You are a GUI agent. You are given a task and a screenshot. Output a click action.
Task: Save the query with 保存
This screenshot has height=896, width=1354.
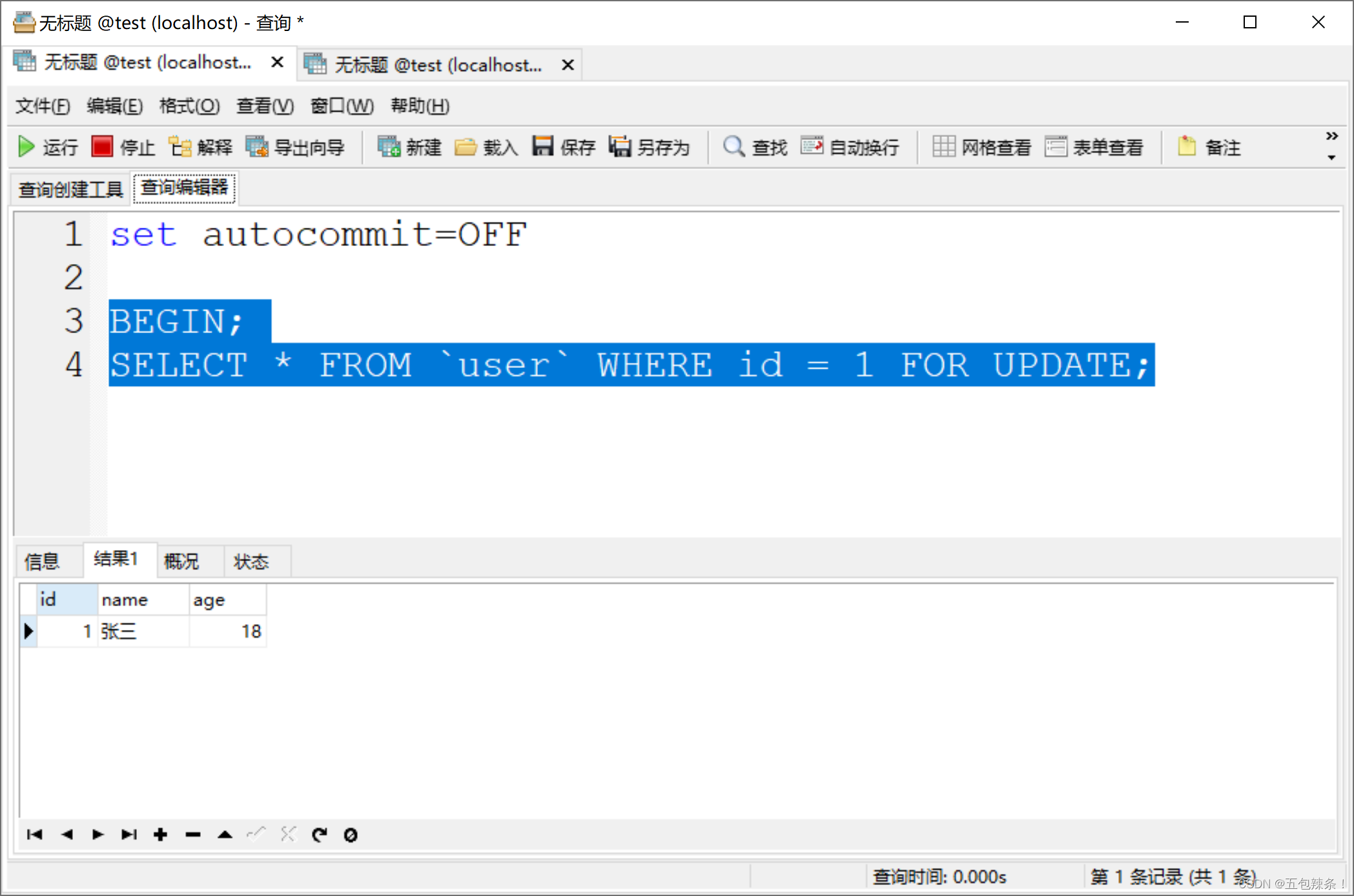coord(563,147)
